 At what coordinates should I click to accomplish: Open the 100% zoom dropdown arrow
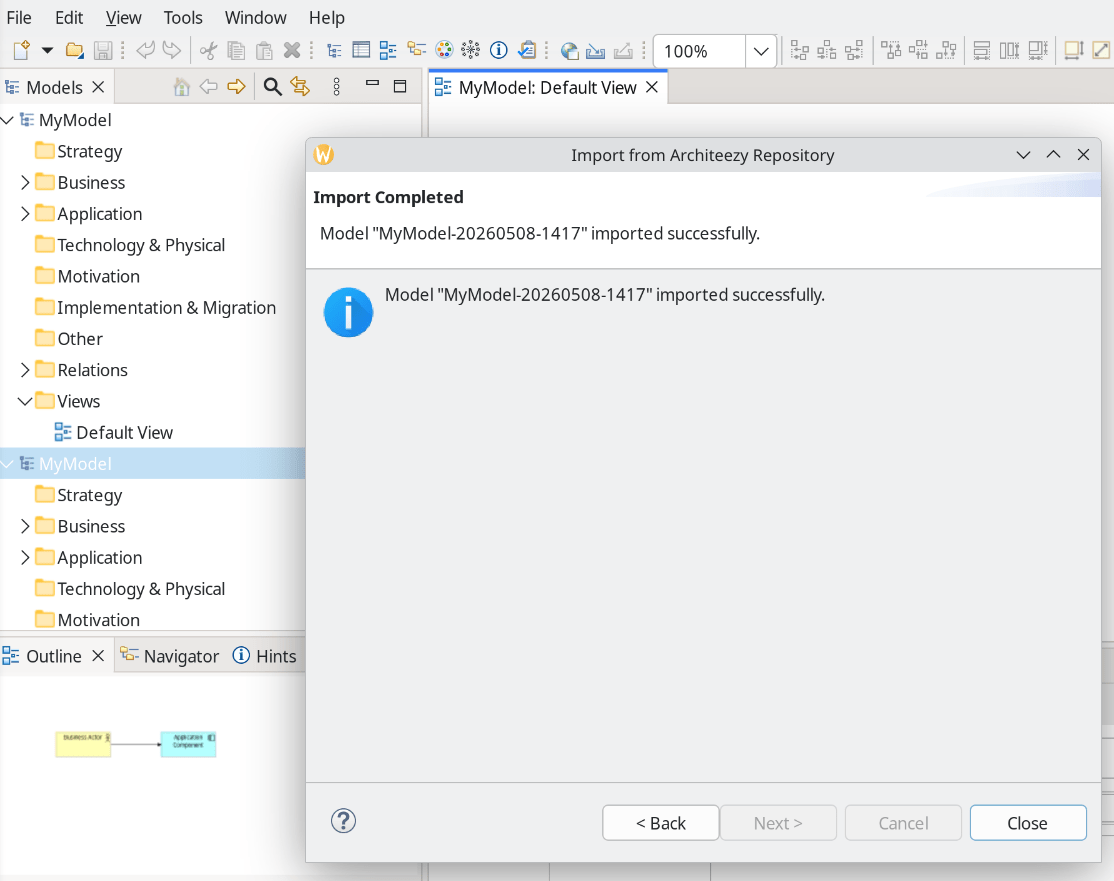pyautogui.click(x=761, y=51)
